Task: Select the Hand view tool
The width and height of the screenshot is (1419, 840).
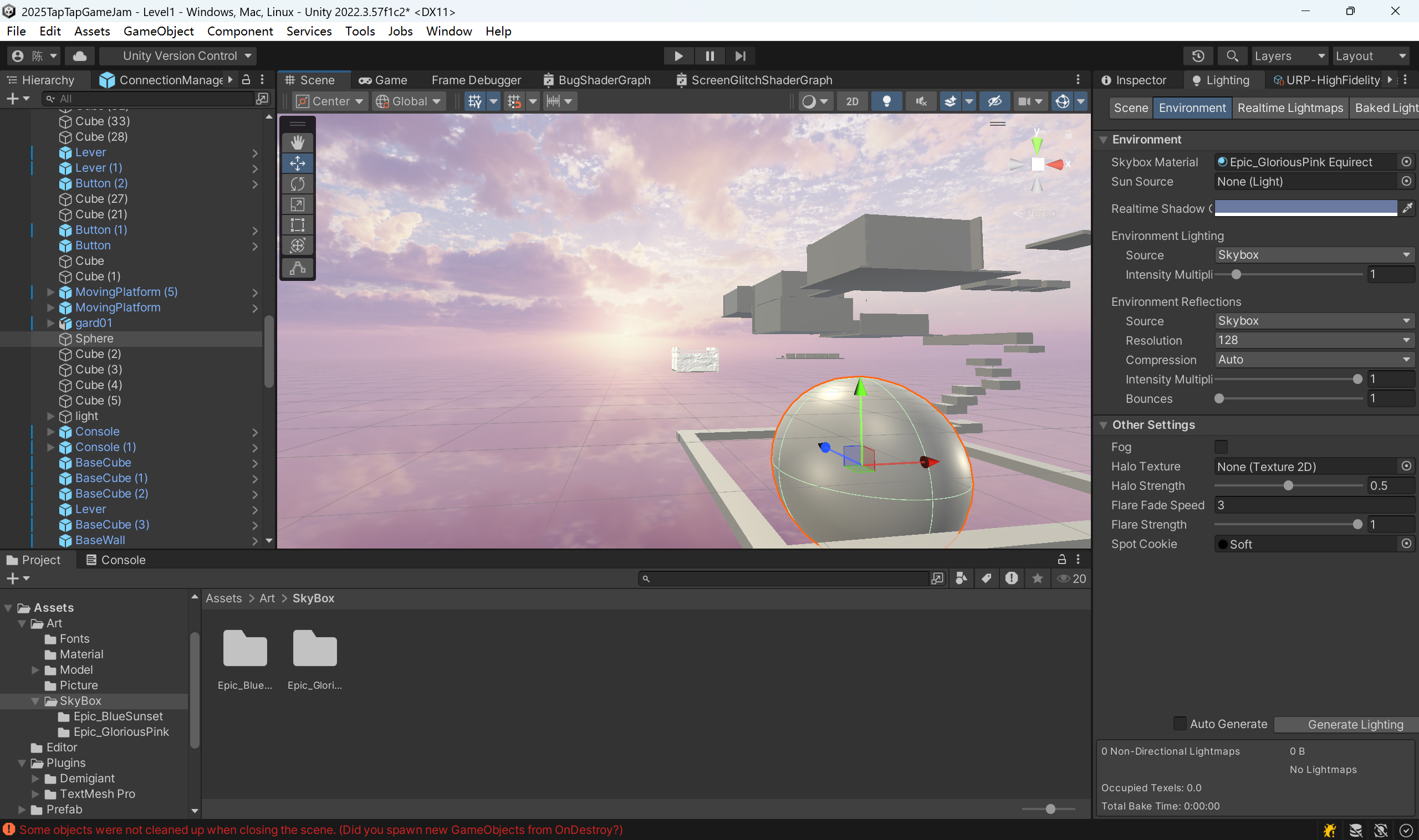Action: pyautogui.click(x=297, y=142)
